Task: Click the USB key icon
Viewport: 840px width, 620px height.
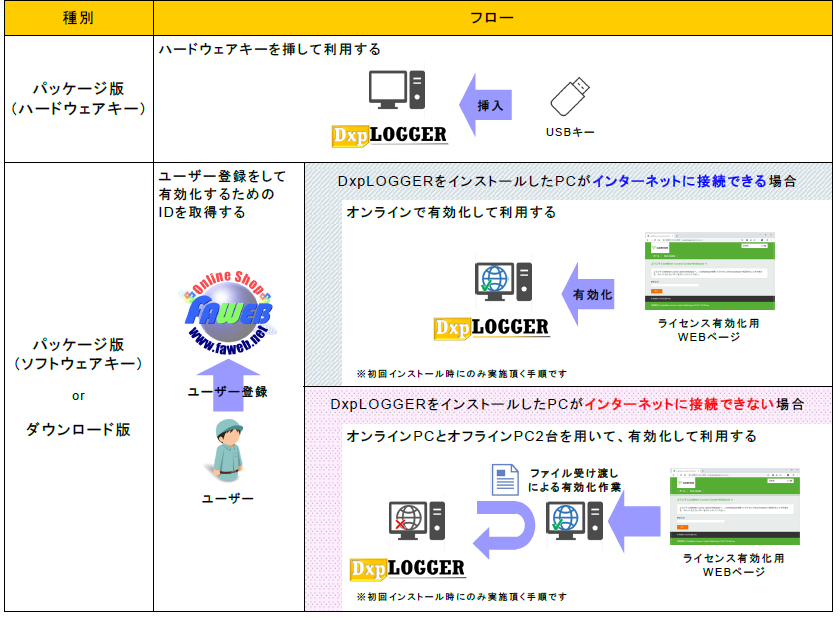Action: click(572, 99)
